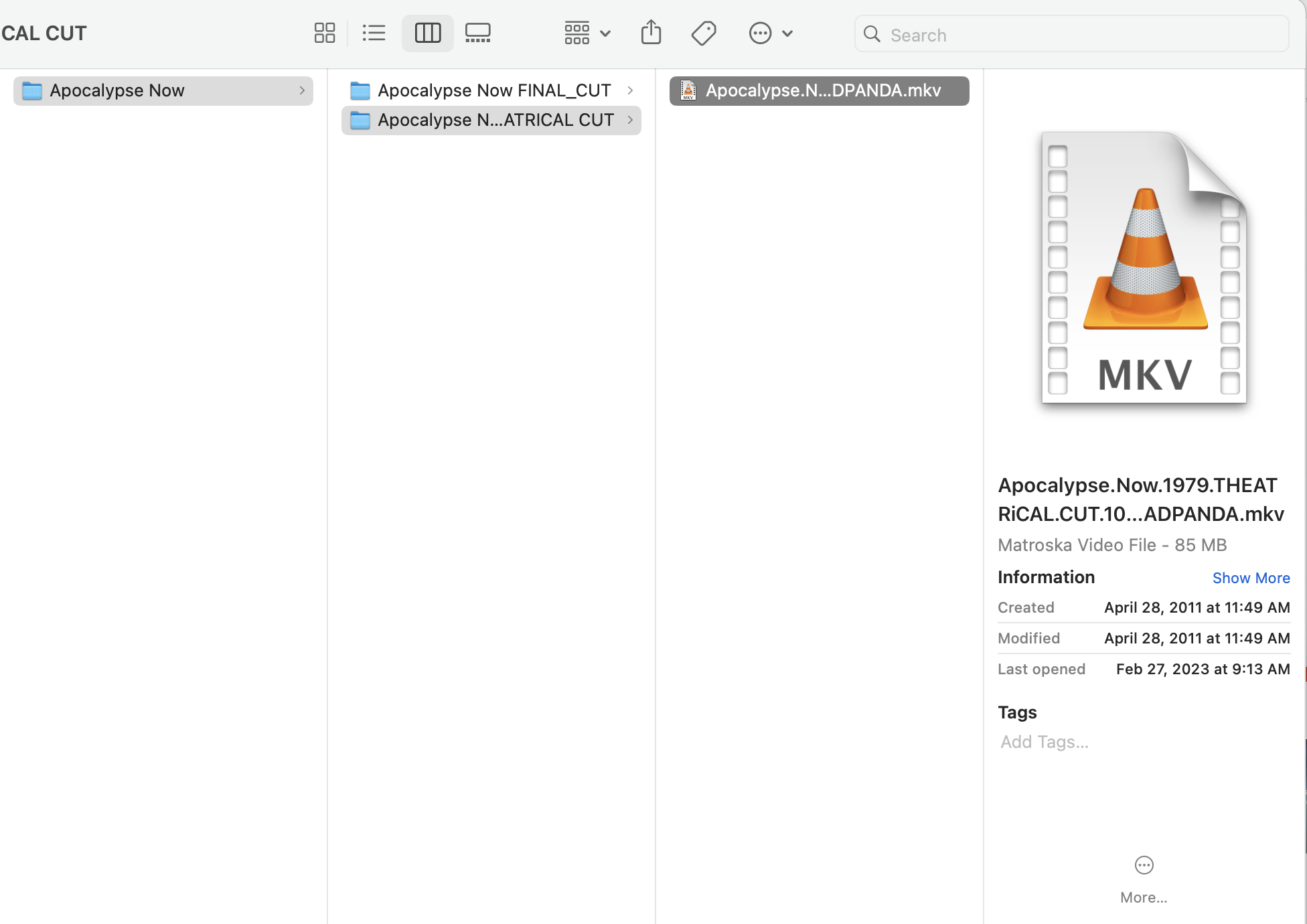
Task: Switch to gallery view
Action: click(x=477, y=33)
